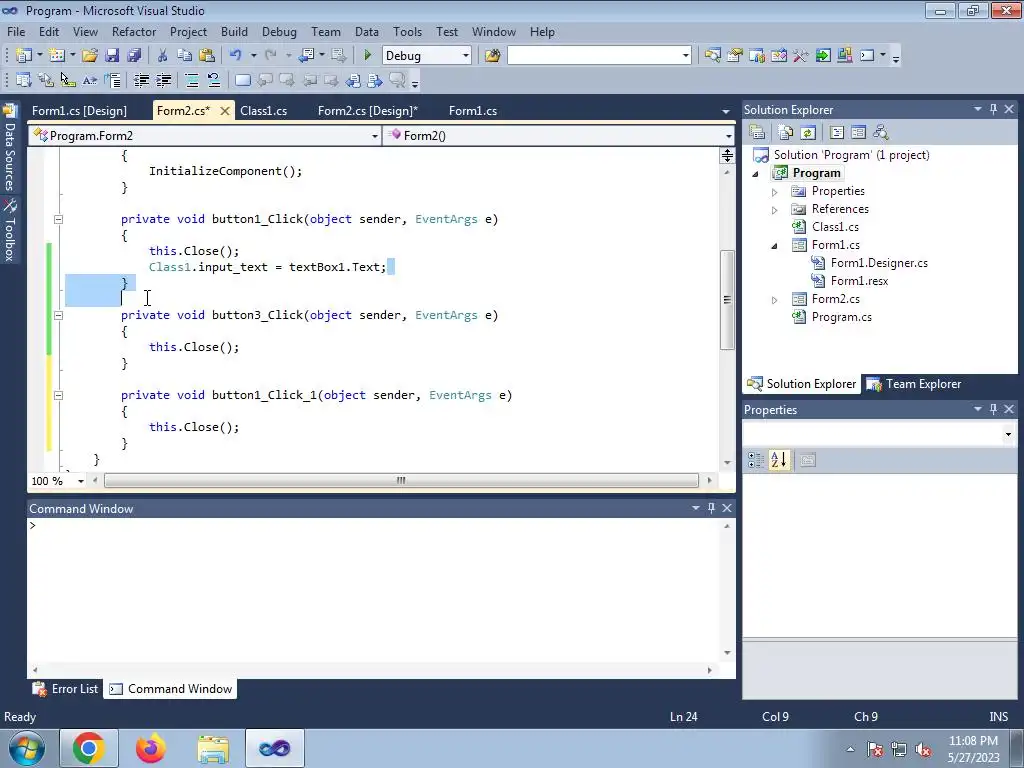Open the Build menu
The height and width of the screenshot is (768, 1024).
[x=234, y=31]
